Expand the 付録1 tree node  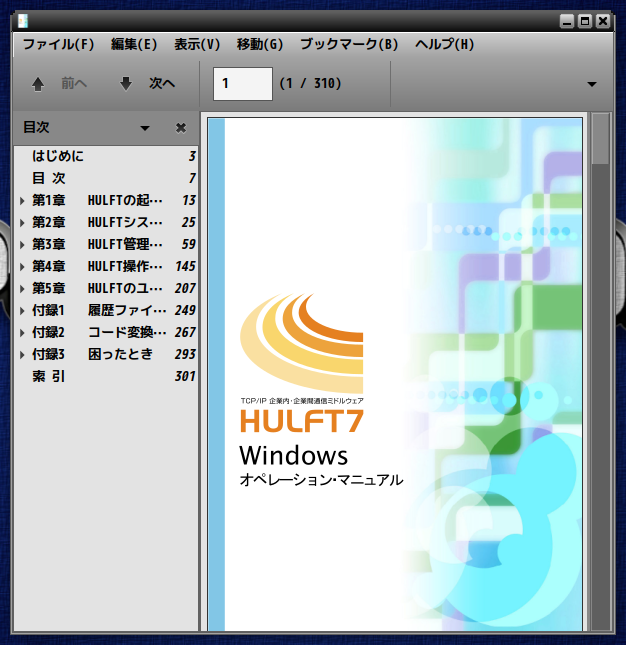pos(22,311)
